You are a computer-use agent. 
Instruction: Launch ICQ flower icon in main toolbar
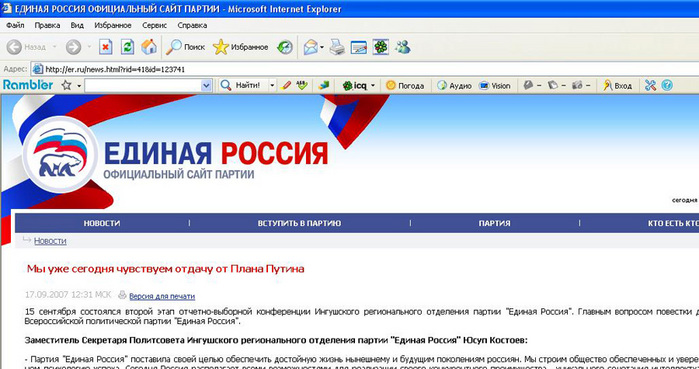[381, 47]
